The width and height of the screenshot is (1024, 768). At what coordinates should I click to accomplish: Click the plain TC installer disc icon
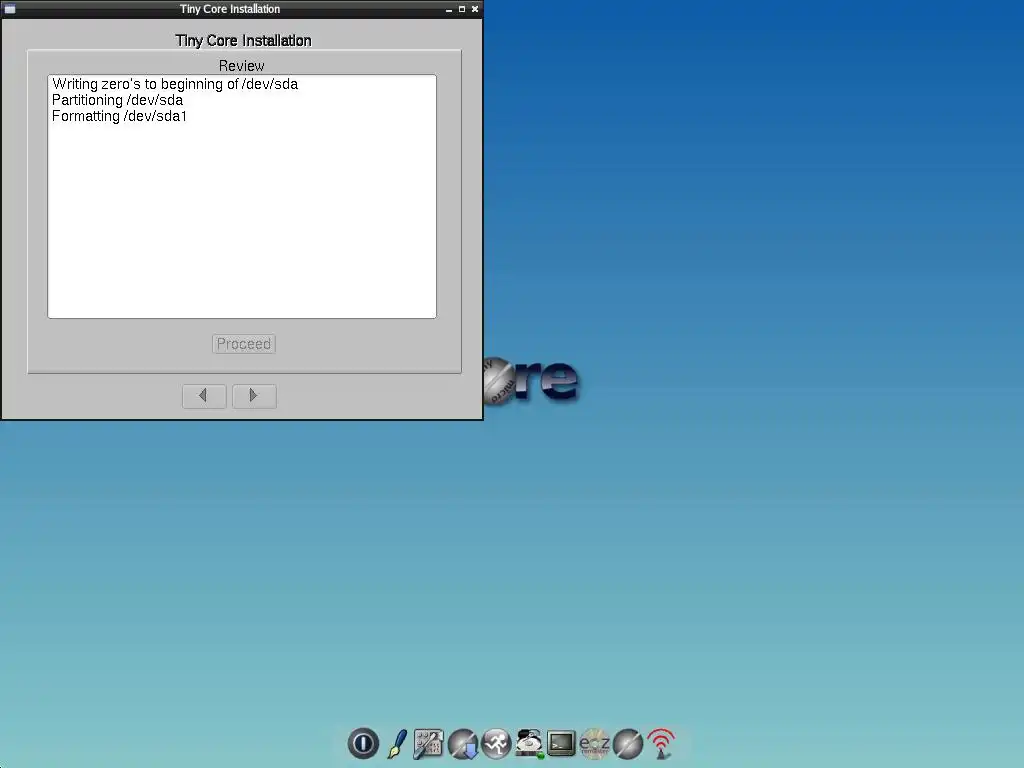click(x=628, y=744)
